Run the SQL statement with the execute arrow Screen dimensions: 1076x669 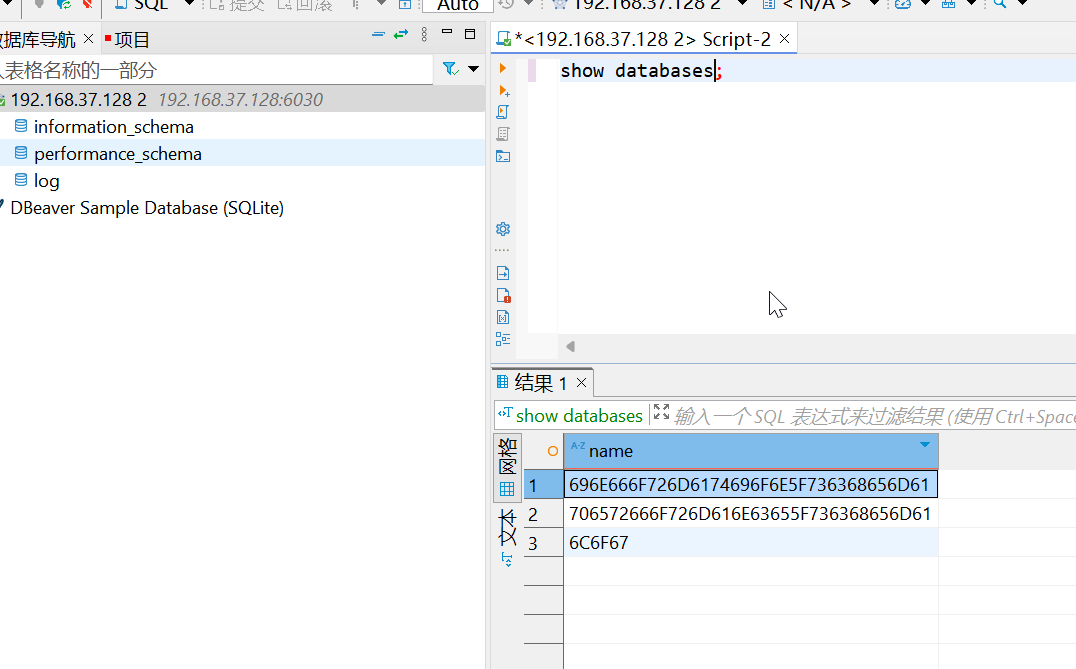pyautogui.click(x=503, y=69)
